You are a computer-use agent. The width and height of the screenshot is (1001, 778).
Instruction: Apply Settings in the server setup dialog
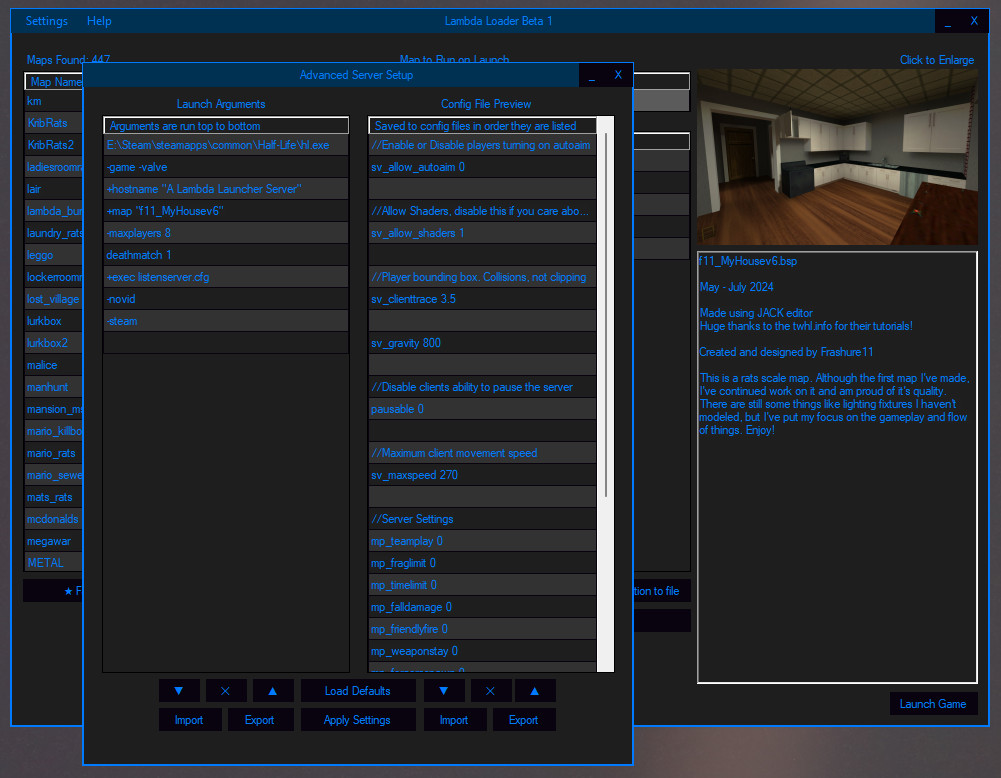tap(357, 719)
